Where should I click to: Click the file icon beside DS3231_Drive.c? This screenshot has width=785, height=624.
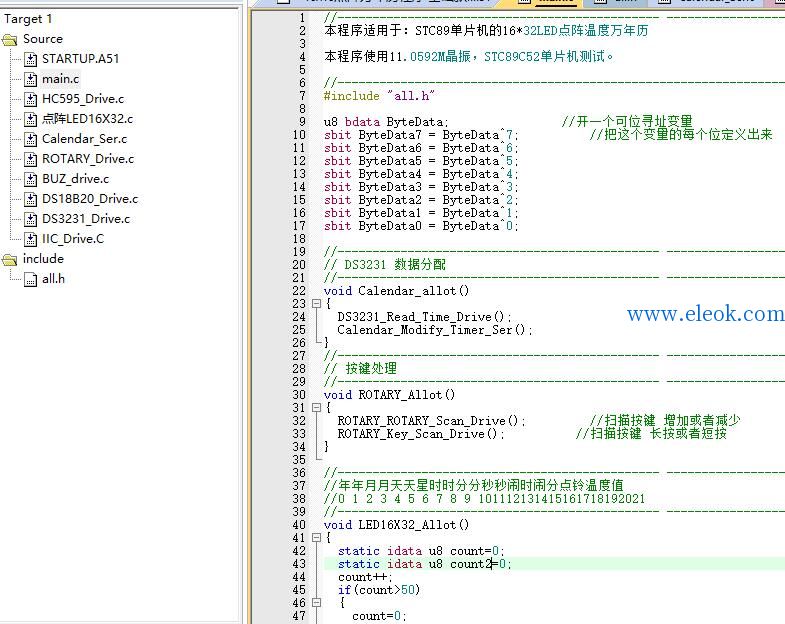click(x=31, y=219)
